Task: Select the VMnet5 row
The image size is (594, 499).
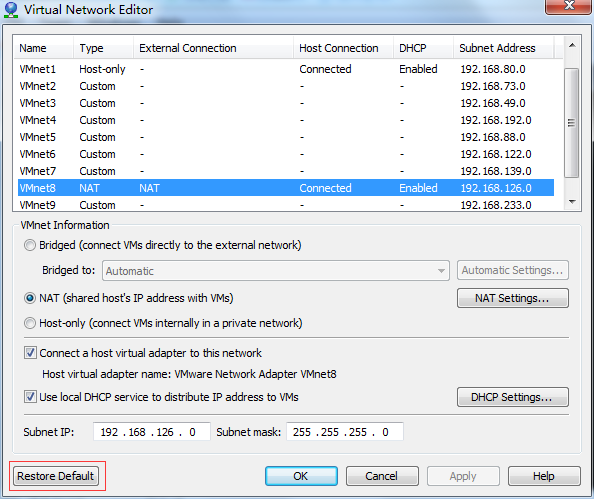Action: tap(286, 137)
